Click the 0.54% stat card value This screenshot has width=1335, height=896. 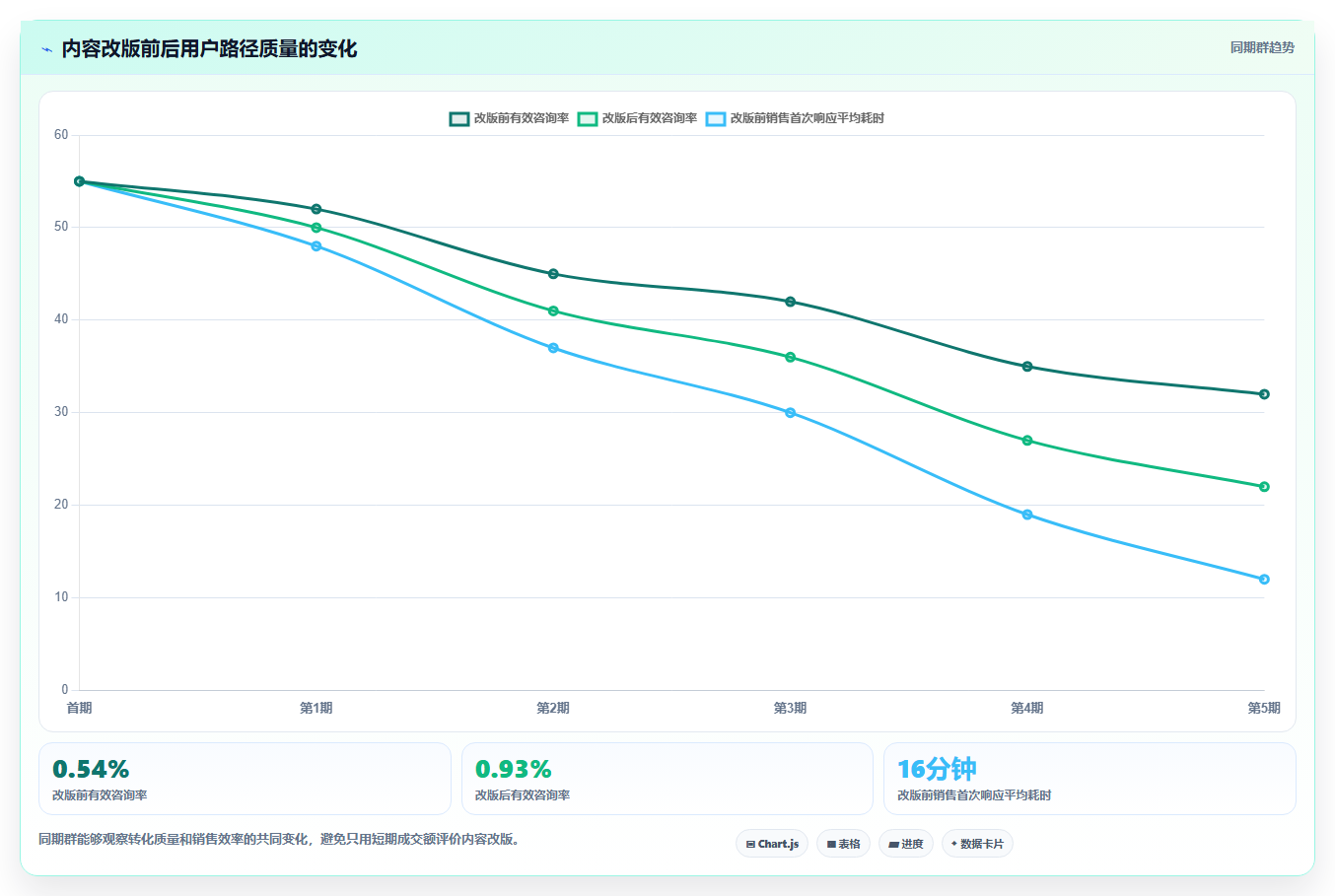click(91, 769)
